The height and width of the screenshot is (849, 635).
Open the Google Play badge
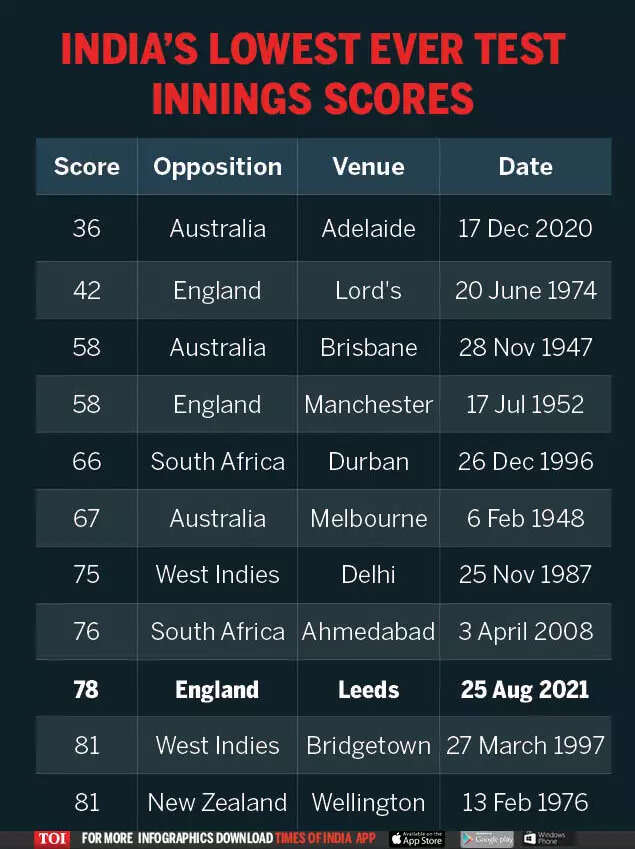pos(487,839)
